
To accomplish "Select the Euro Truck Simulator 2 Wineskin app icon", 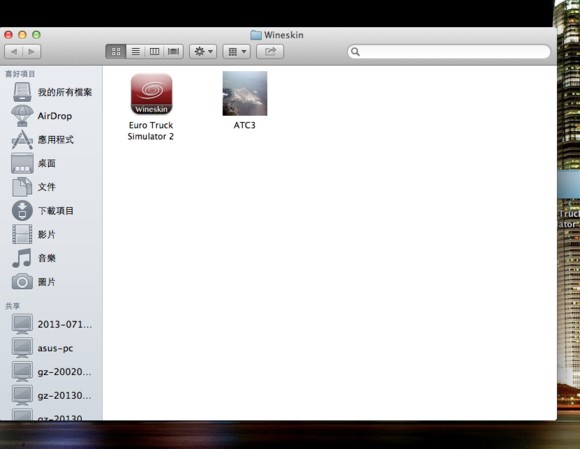I will [151, 94].
